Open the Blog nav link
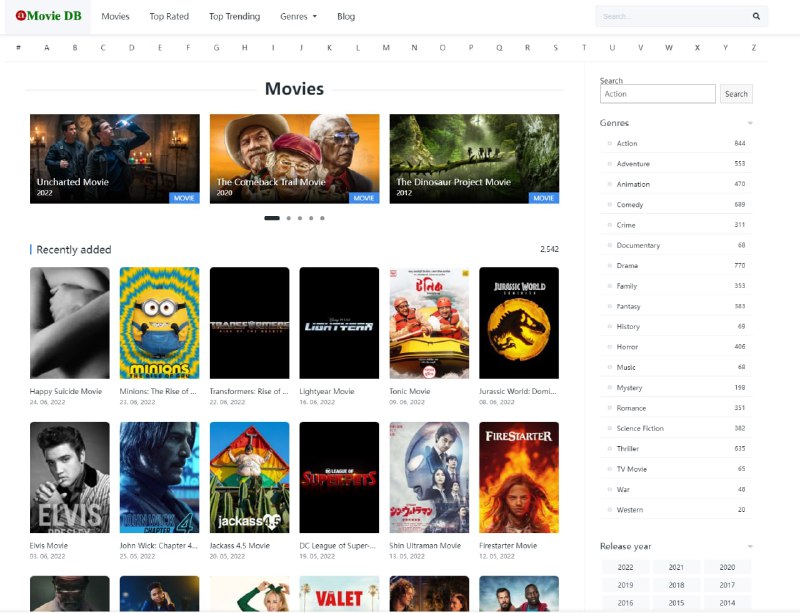Image resolution: width=800 pixels, height=613 pixels. 346,16
